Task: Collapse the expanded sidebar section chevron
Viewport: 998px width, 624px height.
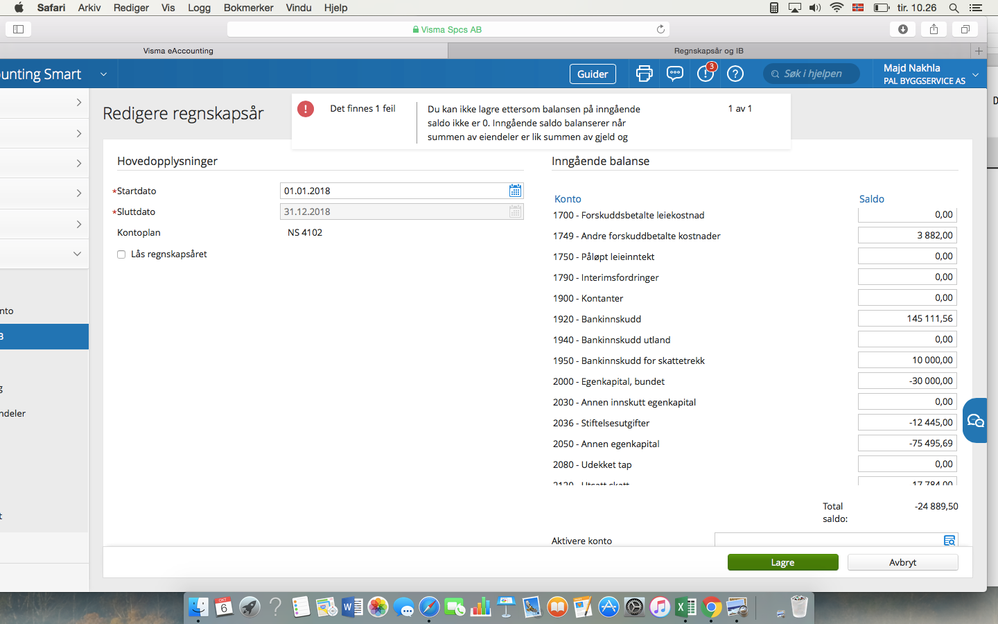Action: coord(77,254)
